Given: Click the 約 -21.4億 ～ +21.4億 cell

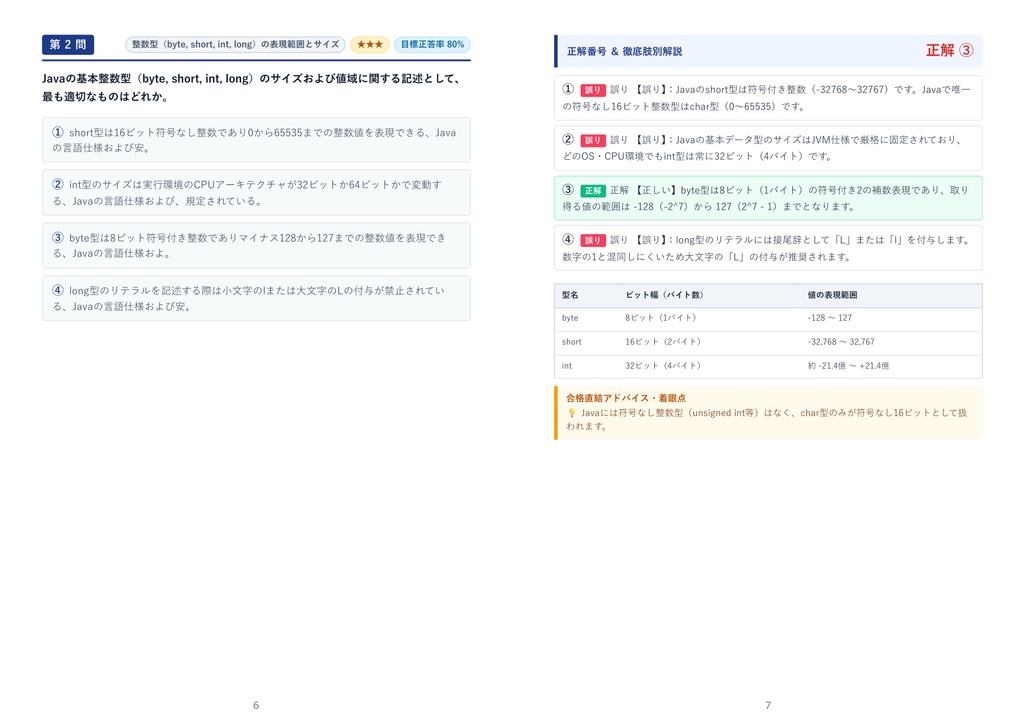Looking at the screenshot, I should pos(848,366).
